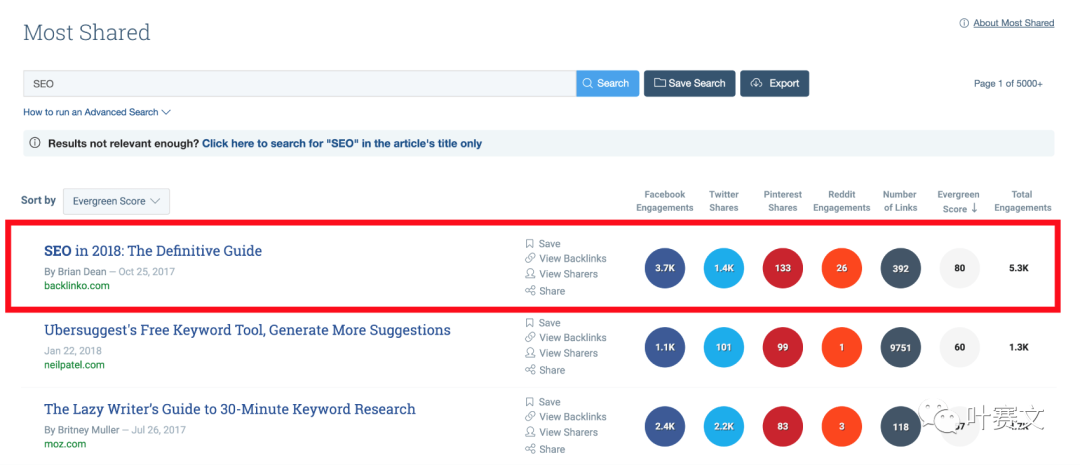Click the Pinterest Shares column header
Screen dimensions: 1080x465
[782, 201]
